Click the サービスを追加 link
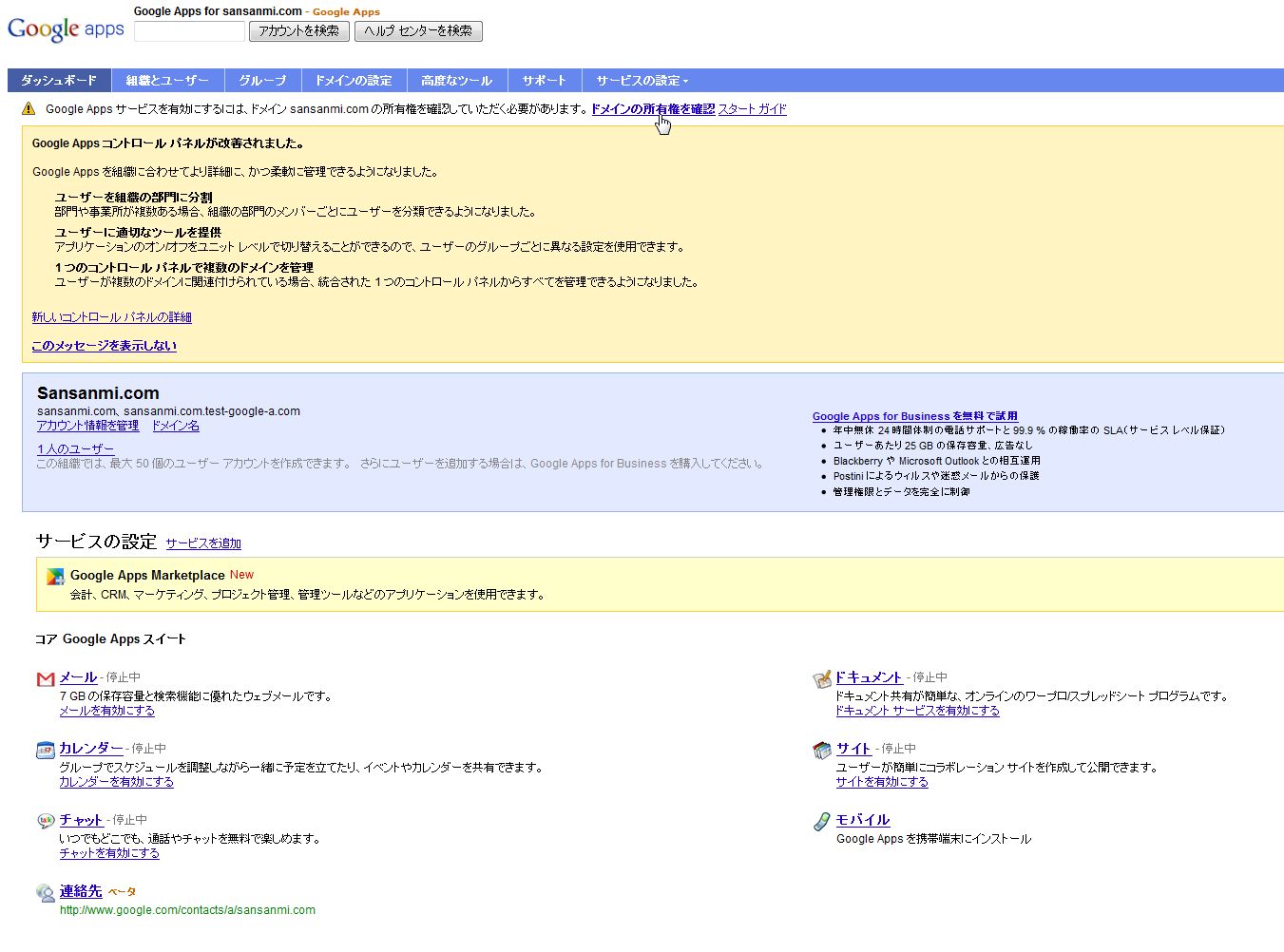 203,543
